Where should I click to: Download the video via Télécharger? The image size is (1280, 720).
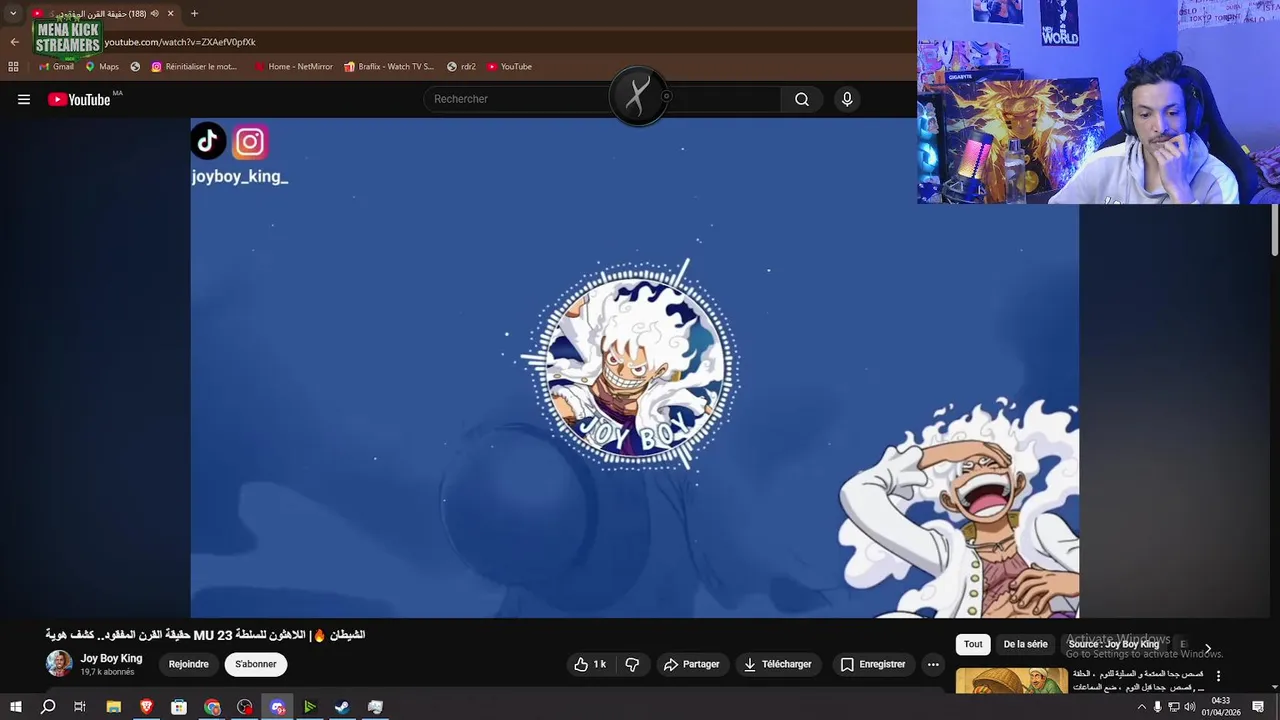click(x=777, y=664)
